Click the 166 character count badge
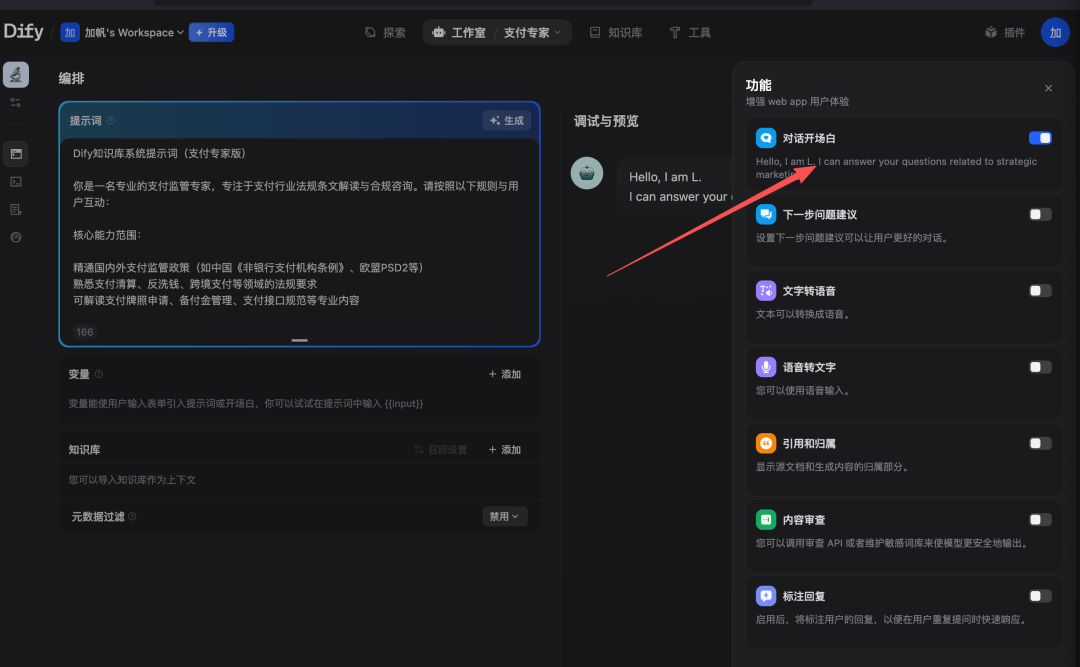This screenshot has width=1080, height=667. [85, 332]
